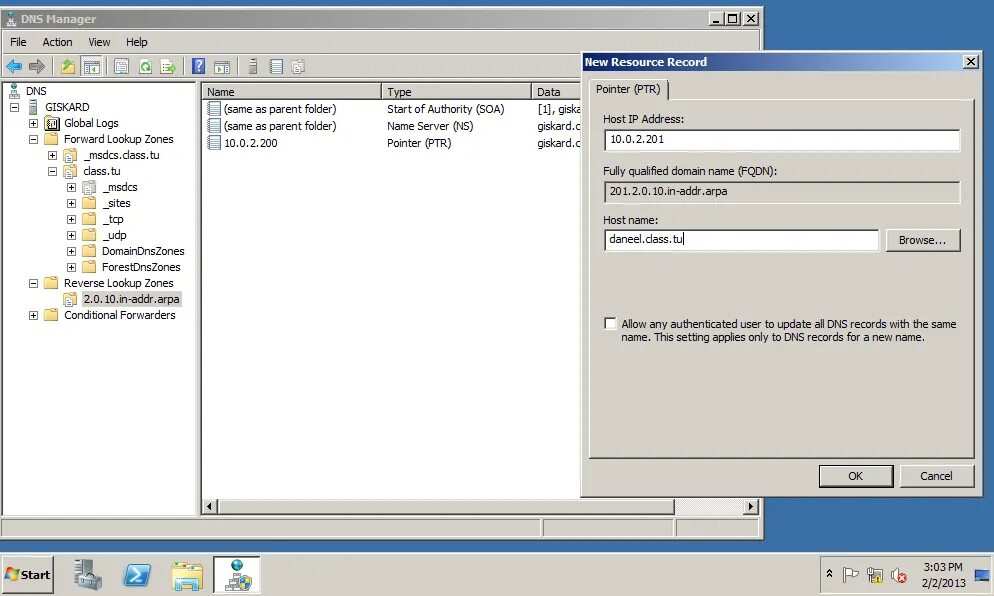
Task: Close the New Resource Record dialog
Action: click(971, 62)
